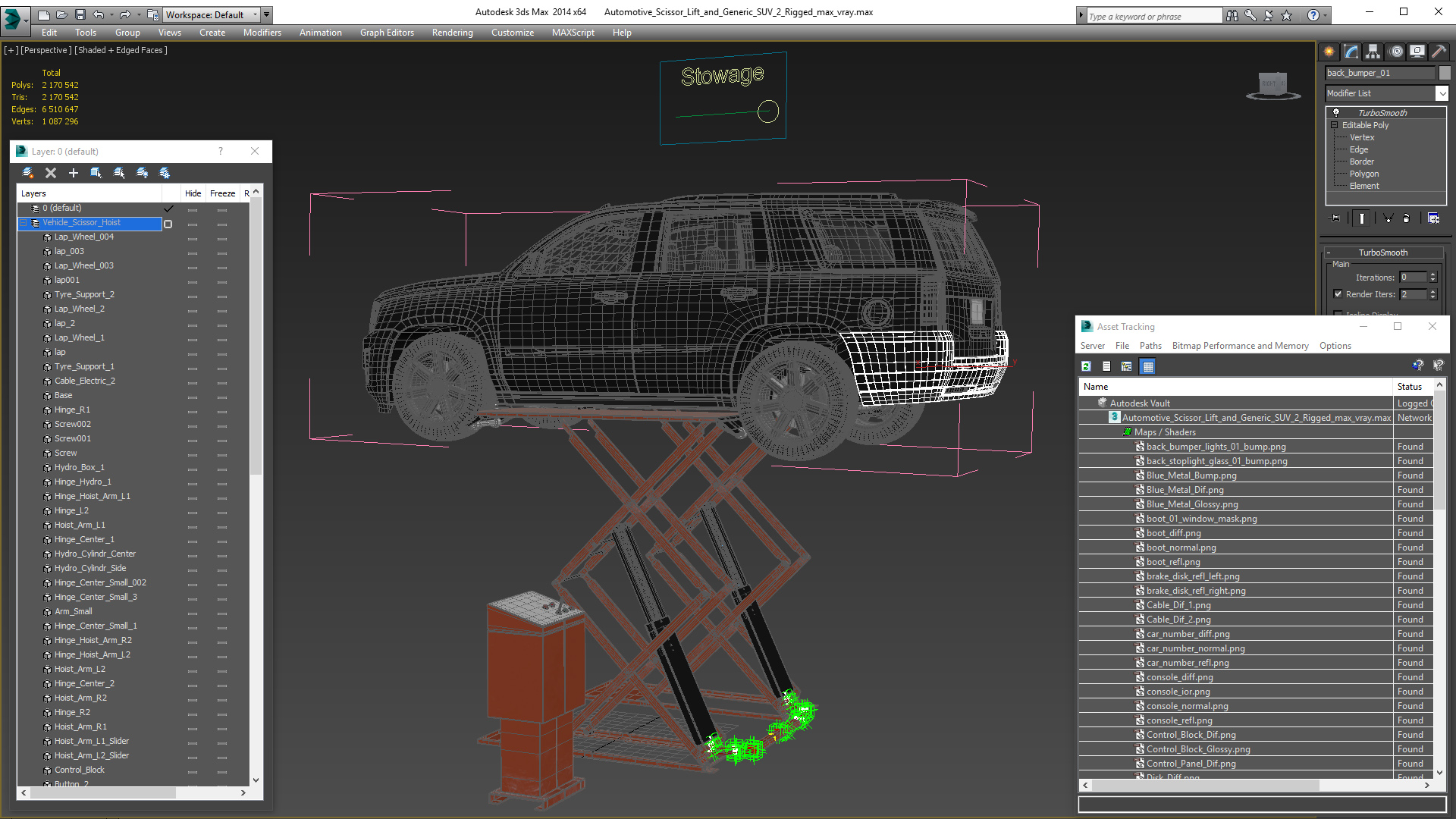Toggle Freeze for Lap_Wheel_004 layer row

(222, 239)
